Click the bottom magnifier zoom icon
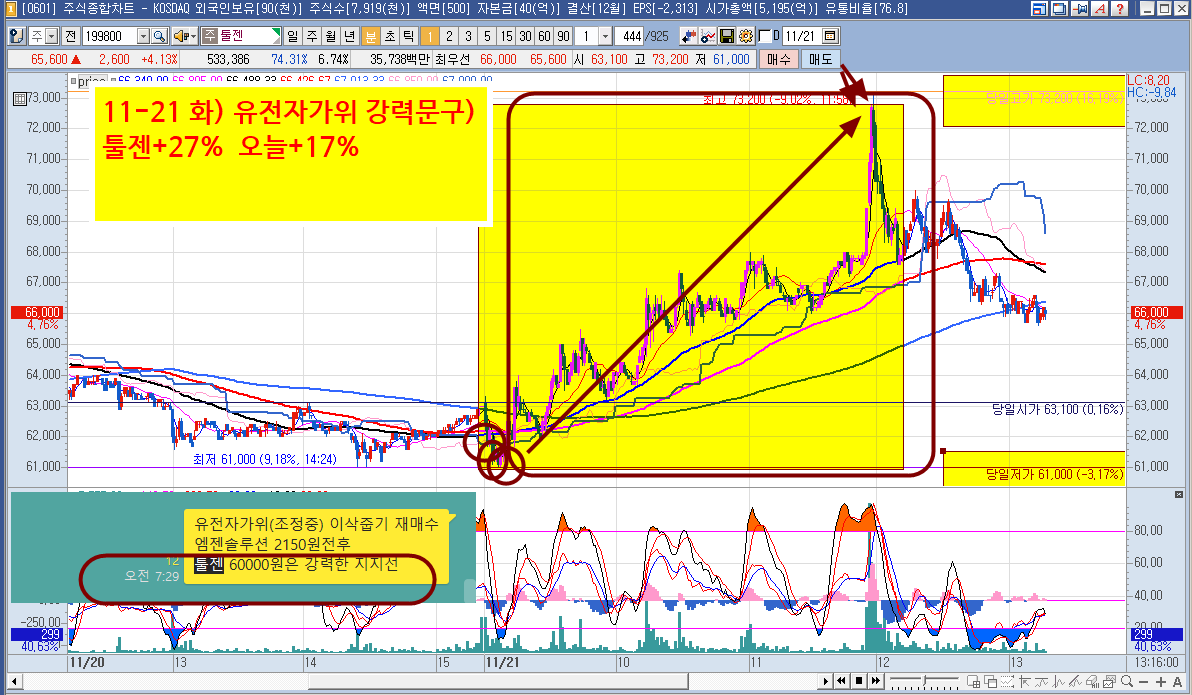Viewport: 1192px width, 695px height. (x=1127, y=681)
